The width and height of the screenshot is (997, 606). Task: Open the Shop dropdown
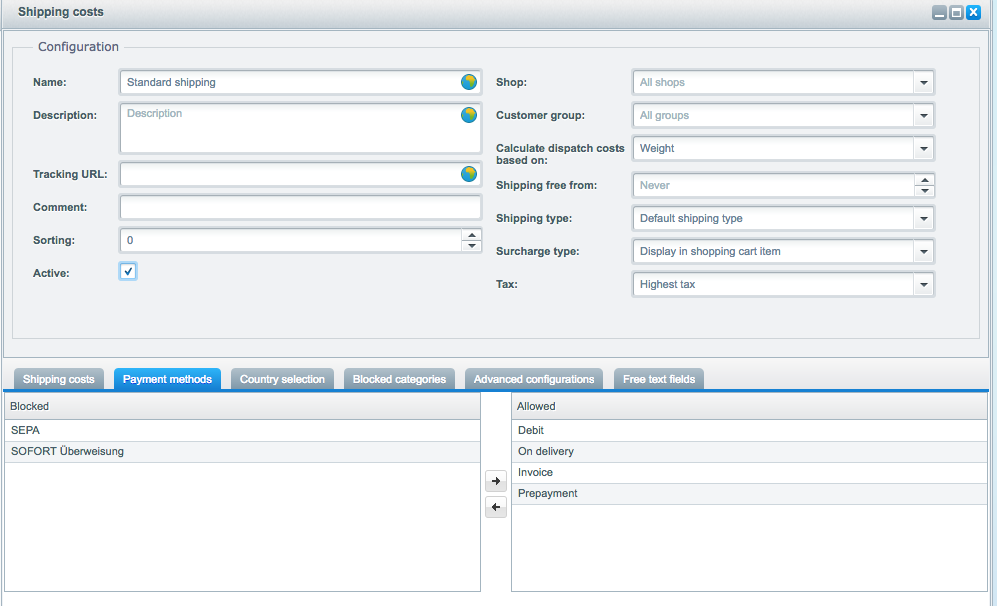click(924, 83)
